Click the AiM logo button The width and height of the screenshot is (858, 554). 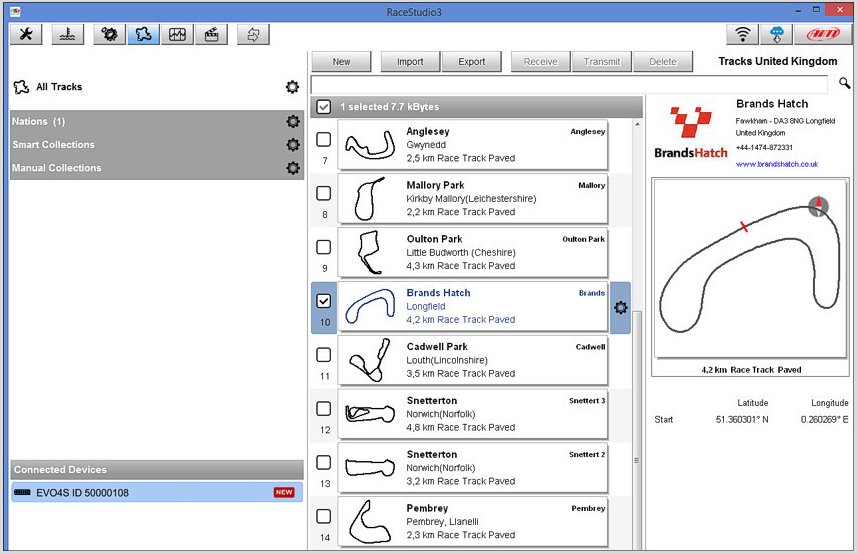[822, 34]
